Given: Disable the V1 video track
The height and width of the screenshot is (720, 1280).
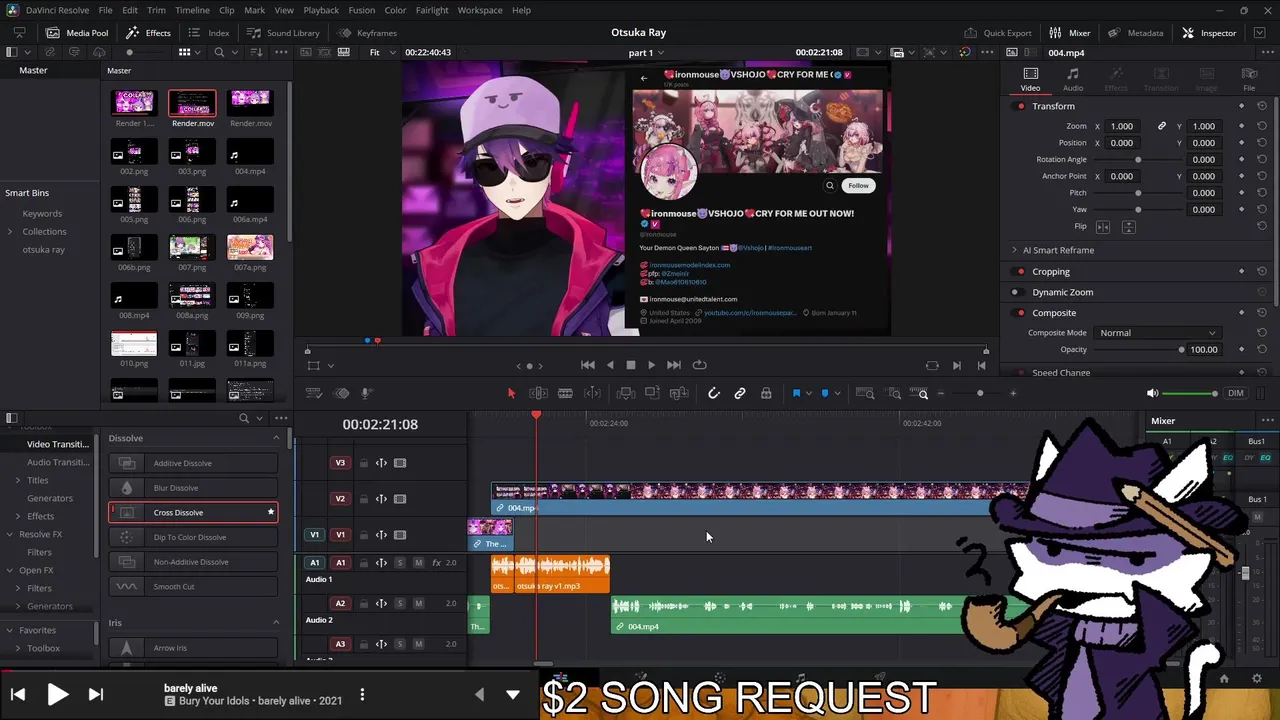Looking at the screenshot, I should point(400,535).
